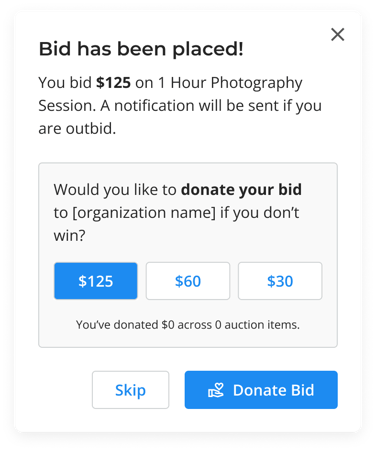
Task: Click the 'You bid' text
Action: (65, 83)
